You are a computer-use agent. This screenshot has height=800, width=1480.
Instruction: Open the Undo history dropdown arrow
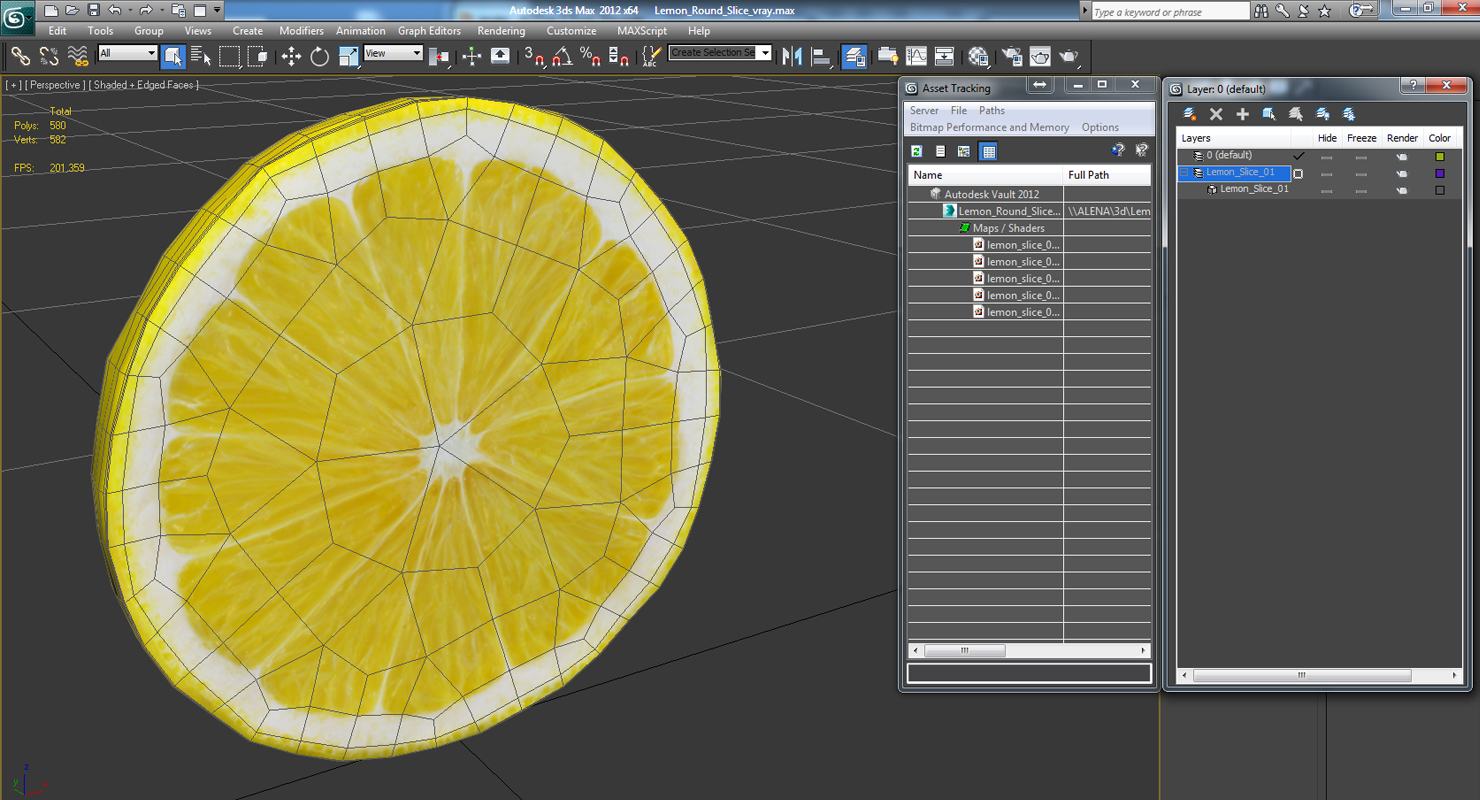pos(130,10)
